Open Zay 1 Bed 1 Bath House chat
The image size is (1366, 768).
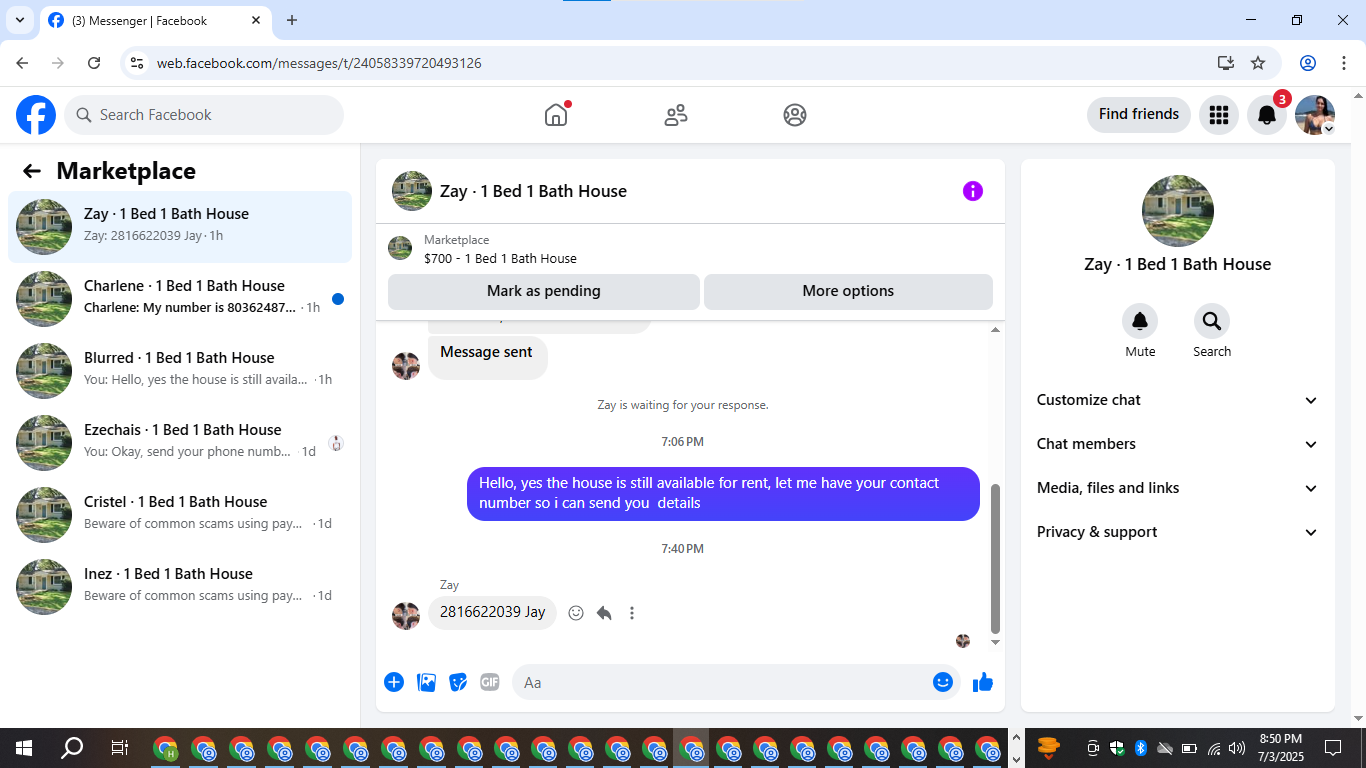tap(180, 227)
